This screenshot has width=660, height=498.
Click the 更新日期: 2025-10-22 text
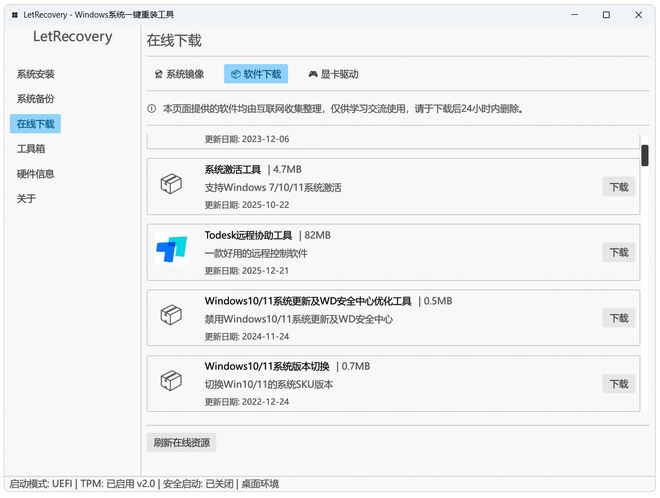(x=247, y=205)
